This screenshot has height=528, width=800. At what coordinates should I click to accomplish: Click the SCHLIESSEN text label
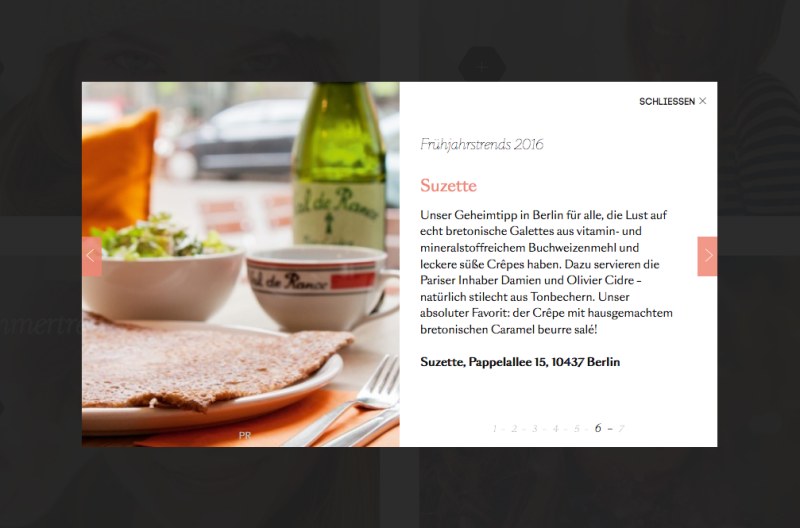[667, 102]
